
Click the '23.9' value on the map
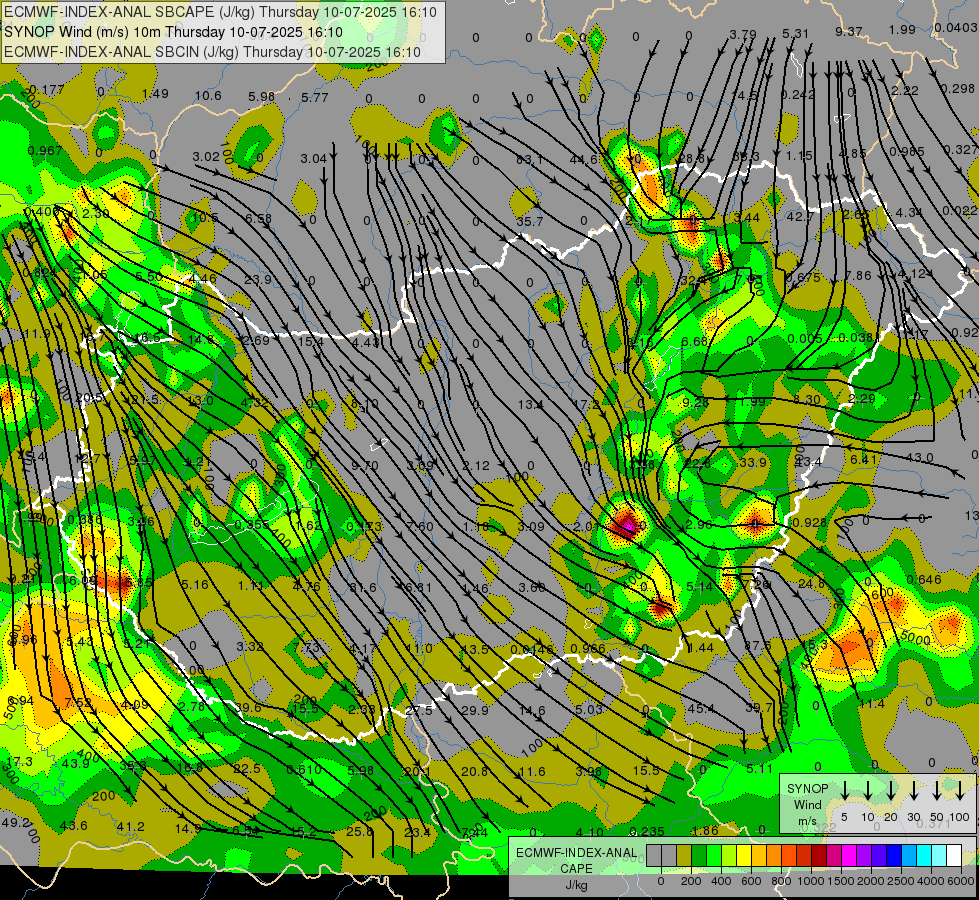coord(257,279)
